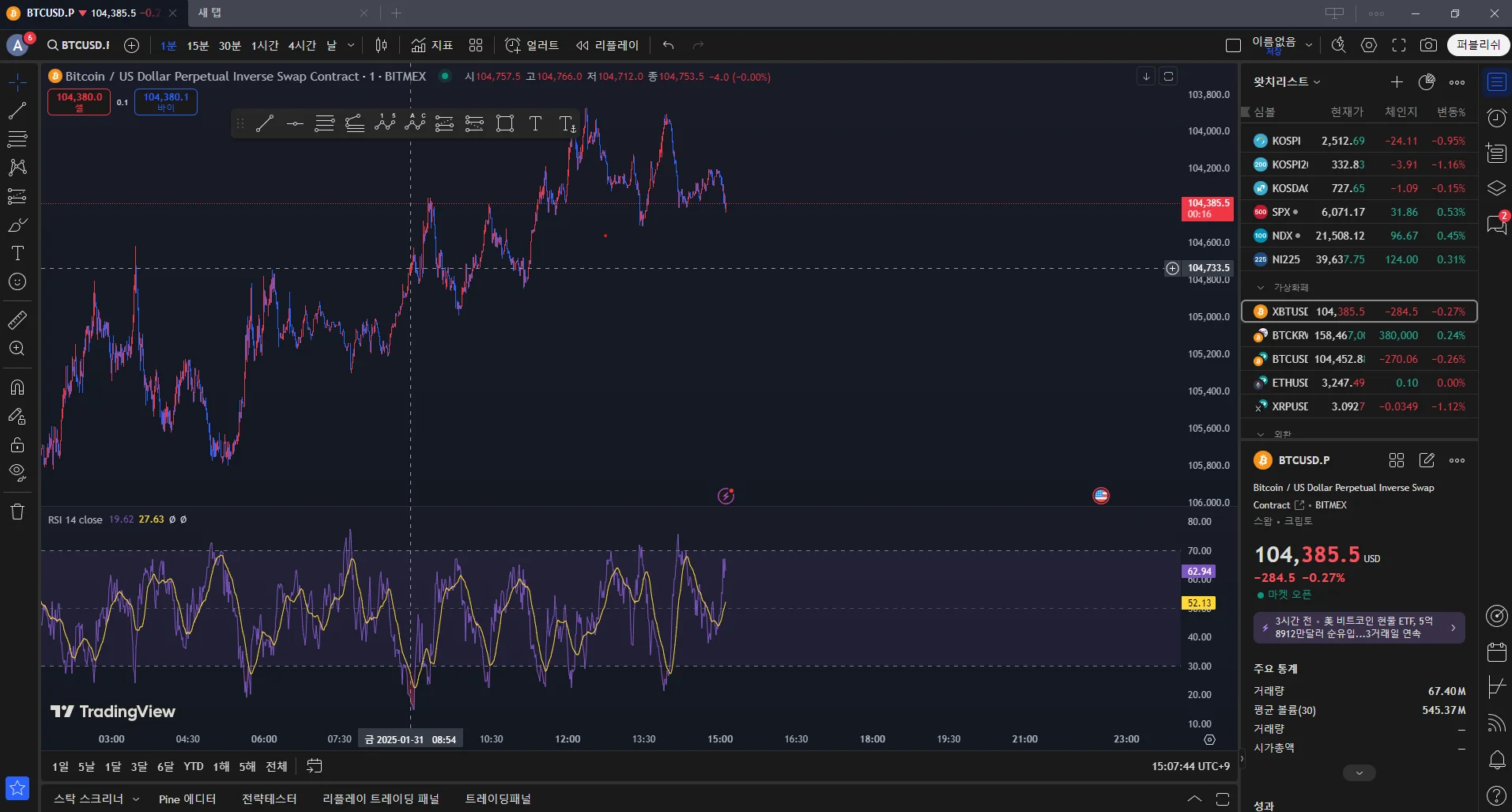This screenshot has height=812, width=1512.
Task: Open the time axis settings gear
Action: (1209, 739)
